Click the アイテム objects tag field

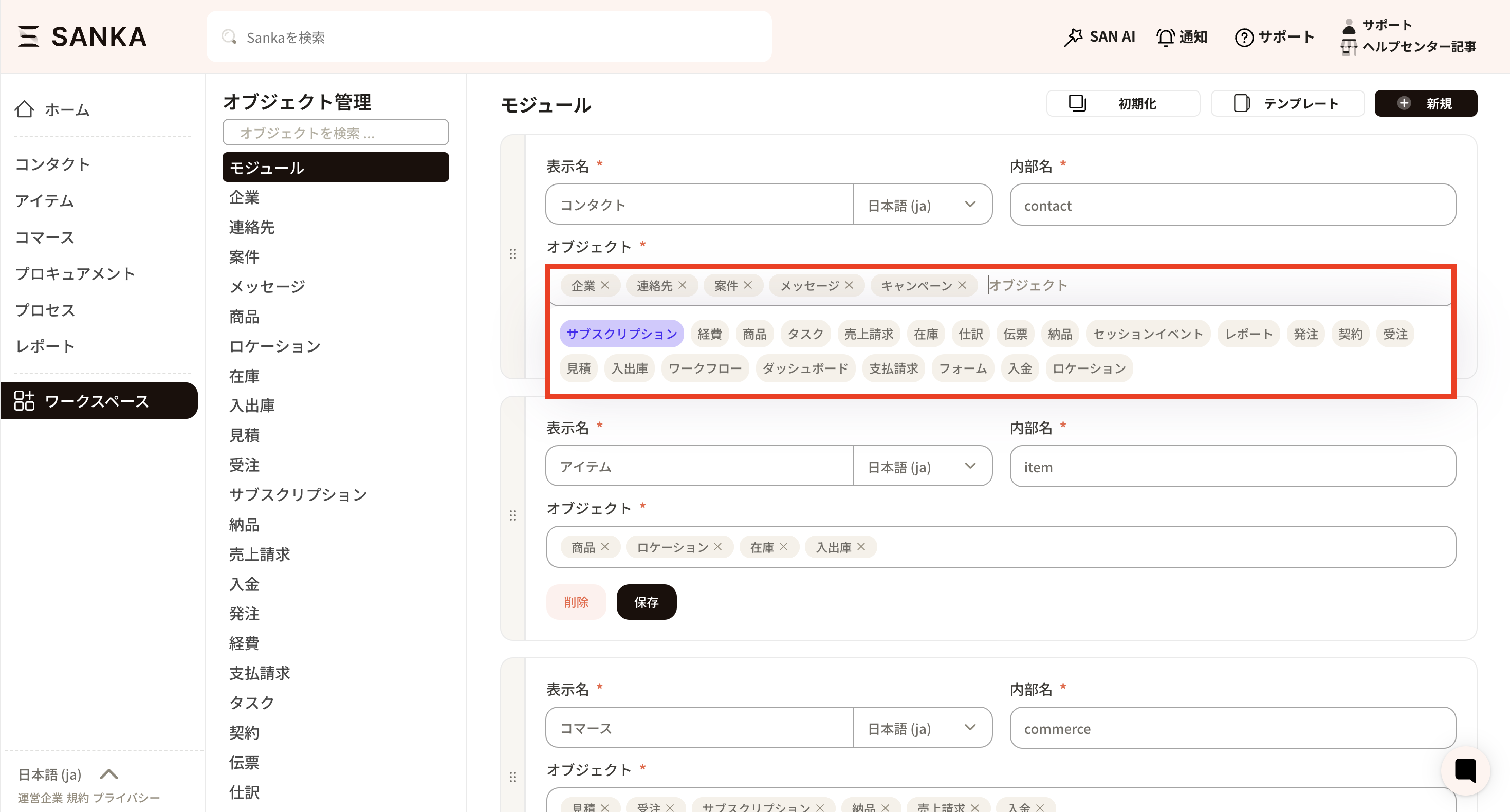(x=1001, y=546)
